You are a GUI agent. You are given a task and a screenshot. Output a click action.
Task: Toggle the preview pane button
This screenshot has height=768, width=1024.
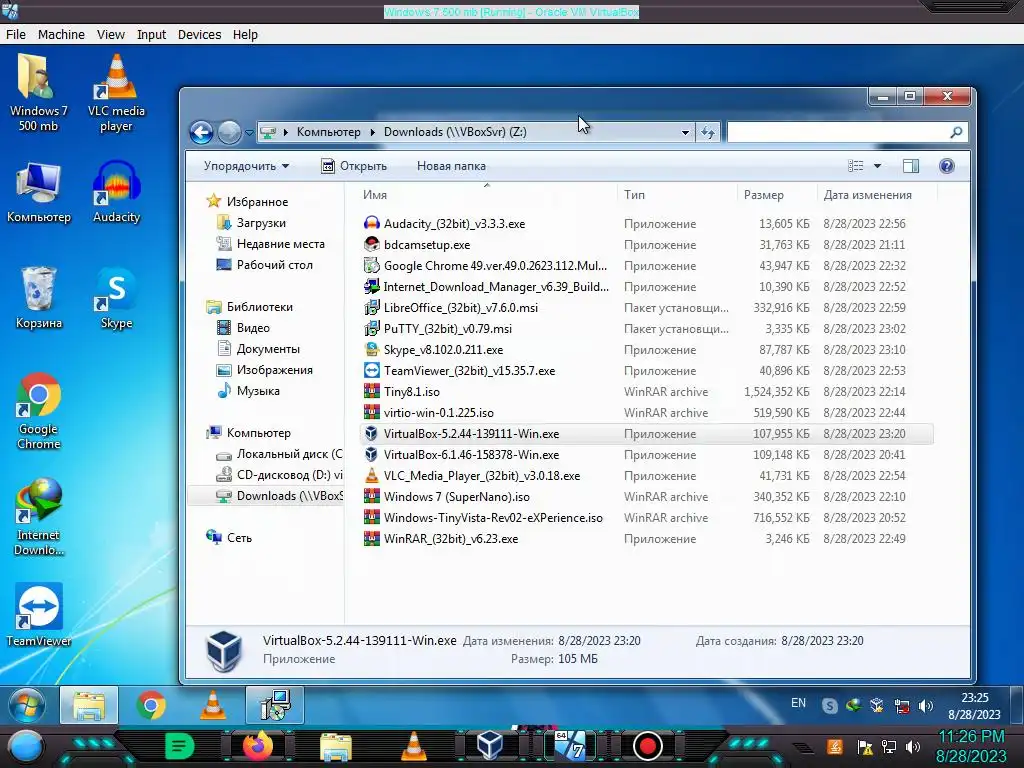tap(910, 166)
